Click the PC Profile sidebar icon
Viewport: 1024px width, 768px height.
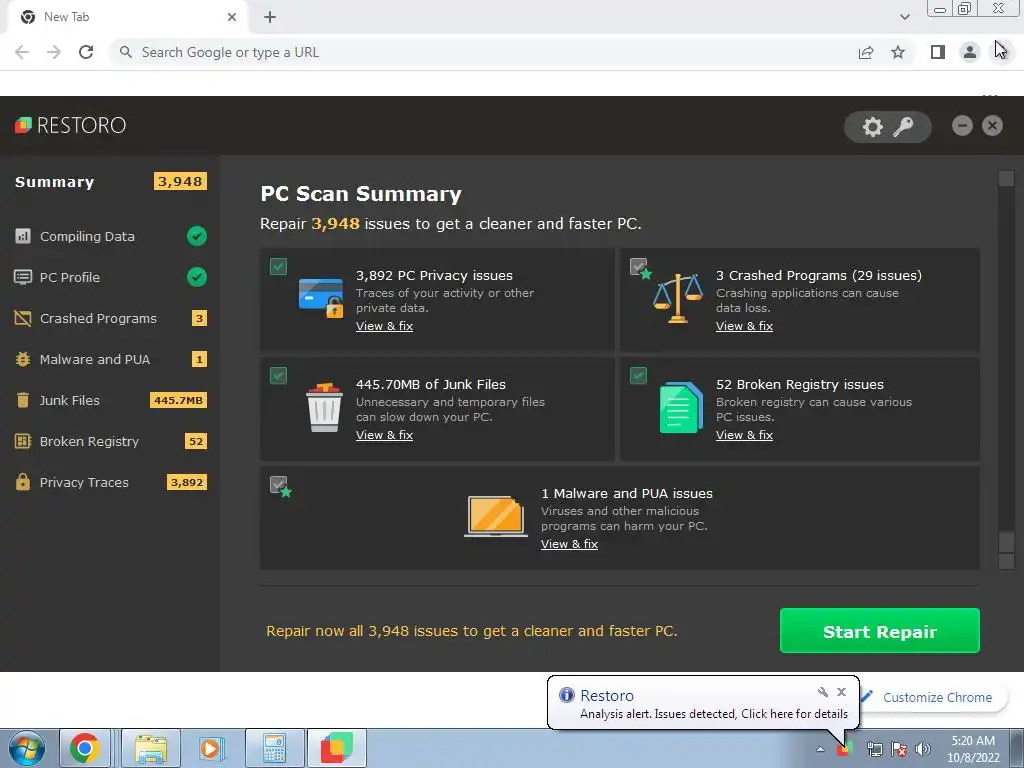(23, 277)
